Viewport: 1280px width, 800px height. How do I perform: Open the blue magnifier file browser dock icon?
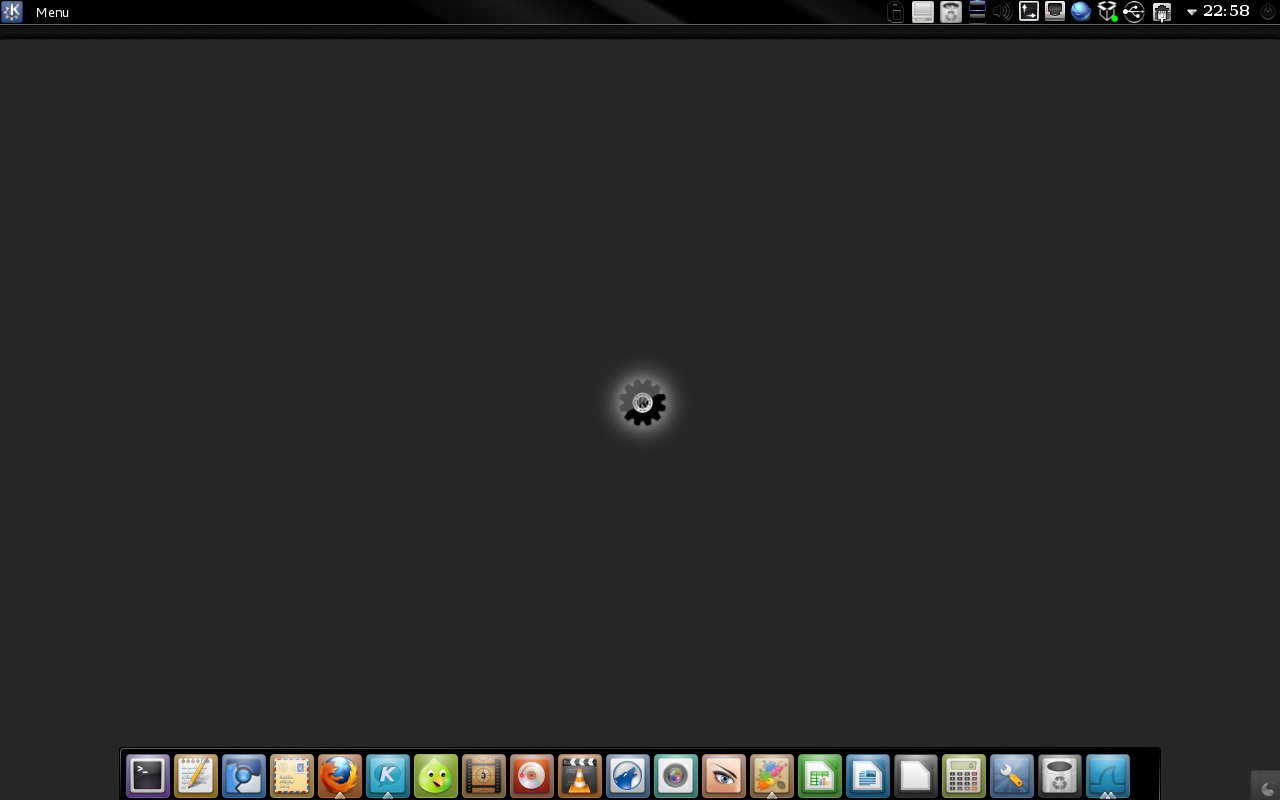point(244,776)
